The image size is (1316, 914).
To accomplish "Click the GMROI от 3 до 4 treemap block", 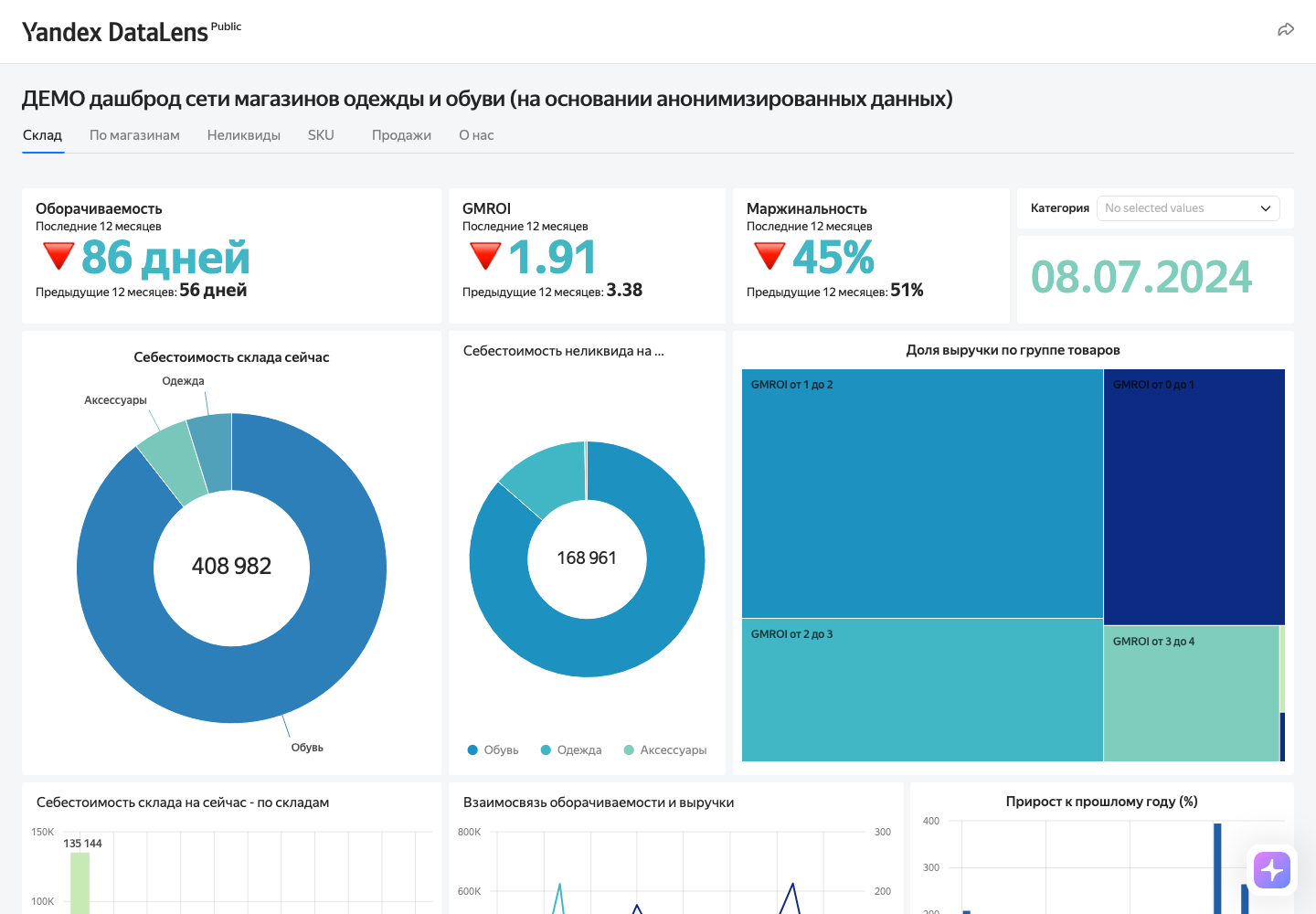I will 1191,694.
